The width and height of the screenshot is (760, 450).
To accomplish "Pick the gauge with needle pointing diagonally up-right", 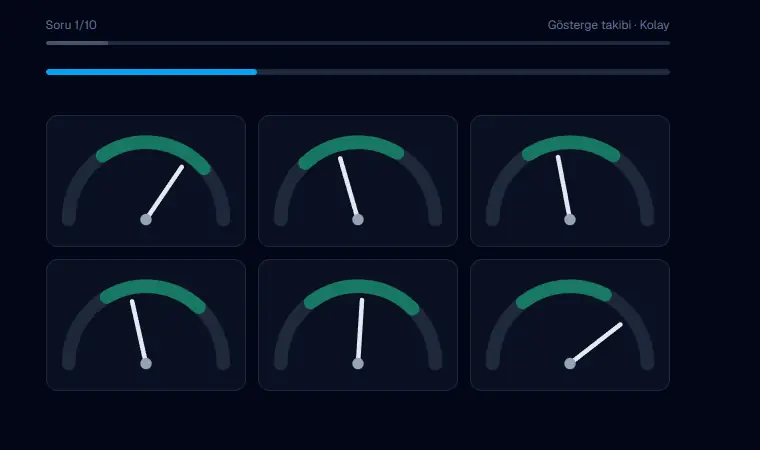I will (146, 181).
